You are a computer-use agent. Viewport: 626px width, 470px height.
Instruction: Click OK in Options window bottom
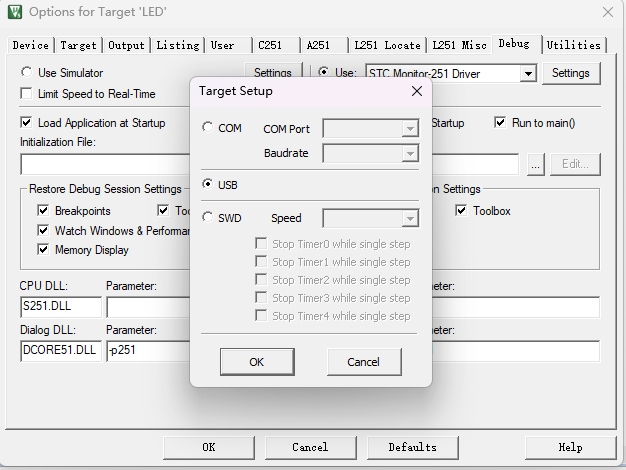click(209, 447)
